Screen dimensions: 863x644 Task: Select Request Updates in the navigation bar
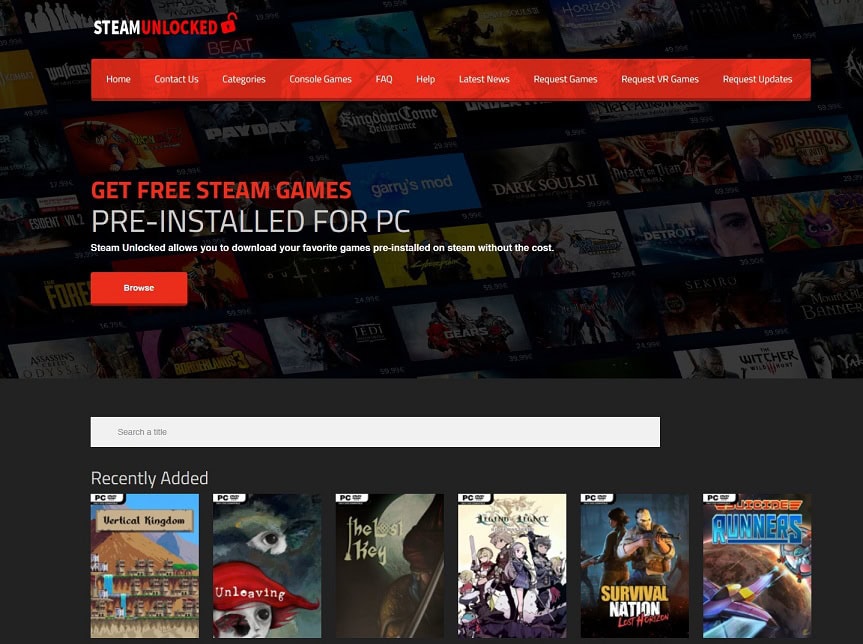(x=757, y=79)
